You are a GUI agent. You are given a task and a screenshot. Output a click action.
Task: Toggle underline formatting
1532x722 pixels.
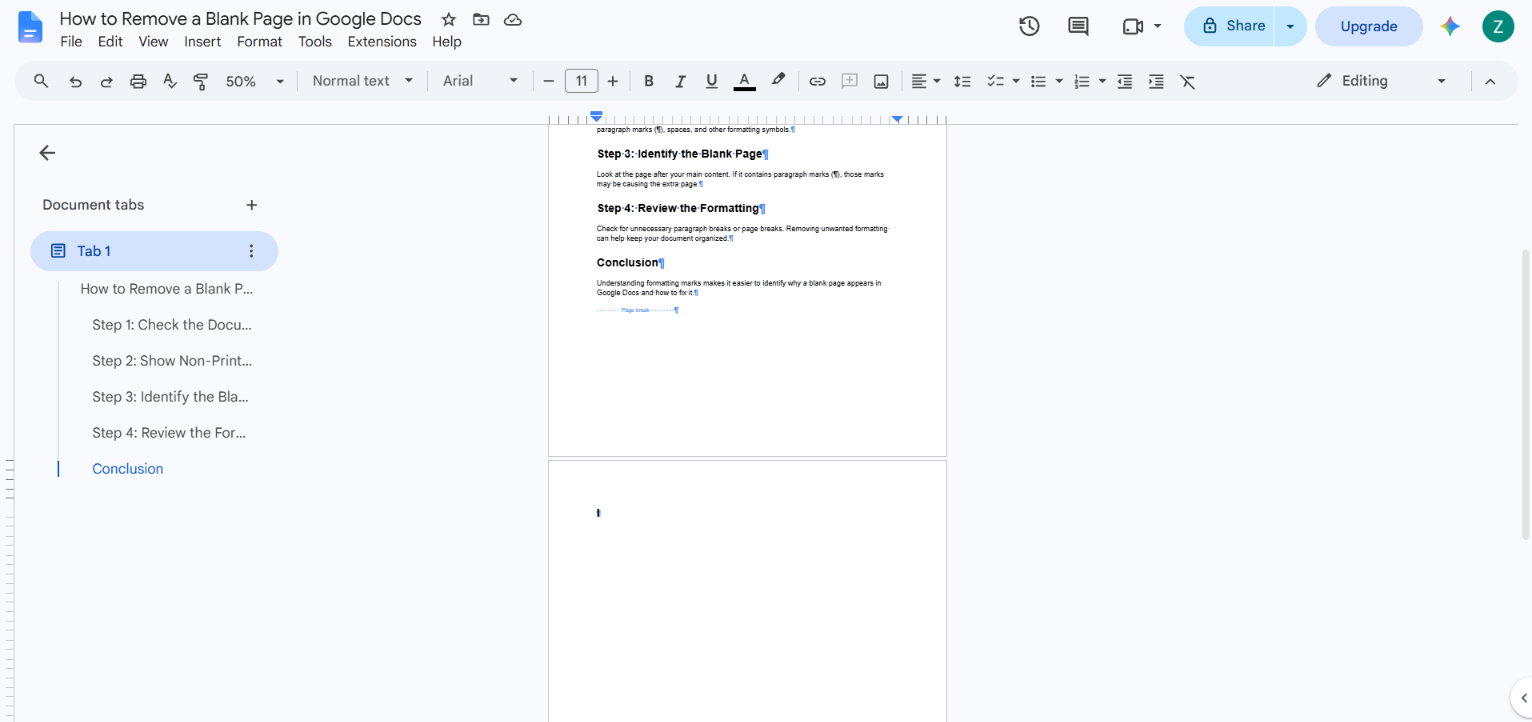tap(712, 81)
